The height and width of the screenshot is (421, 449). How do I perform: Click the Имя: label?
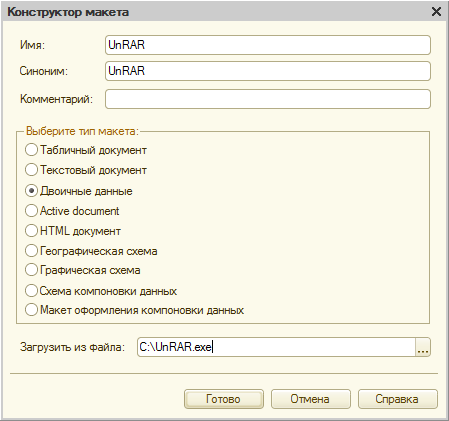pyautogui.click(x=32, y=45)
